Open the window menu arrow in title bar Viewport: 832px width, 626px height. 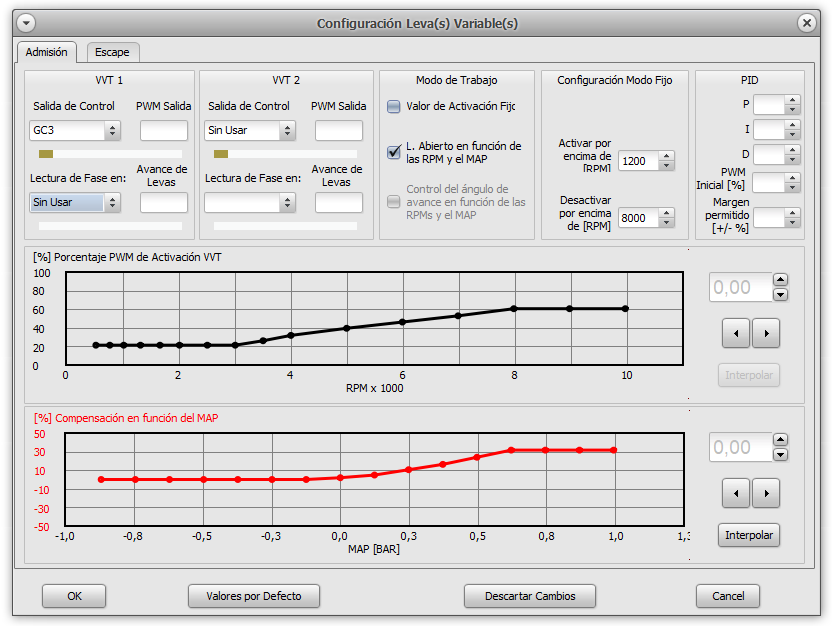(26, 23)
